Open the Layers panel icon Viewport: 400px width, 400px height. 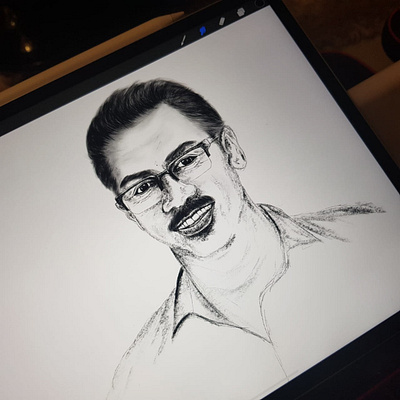[241, 12]
